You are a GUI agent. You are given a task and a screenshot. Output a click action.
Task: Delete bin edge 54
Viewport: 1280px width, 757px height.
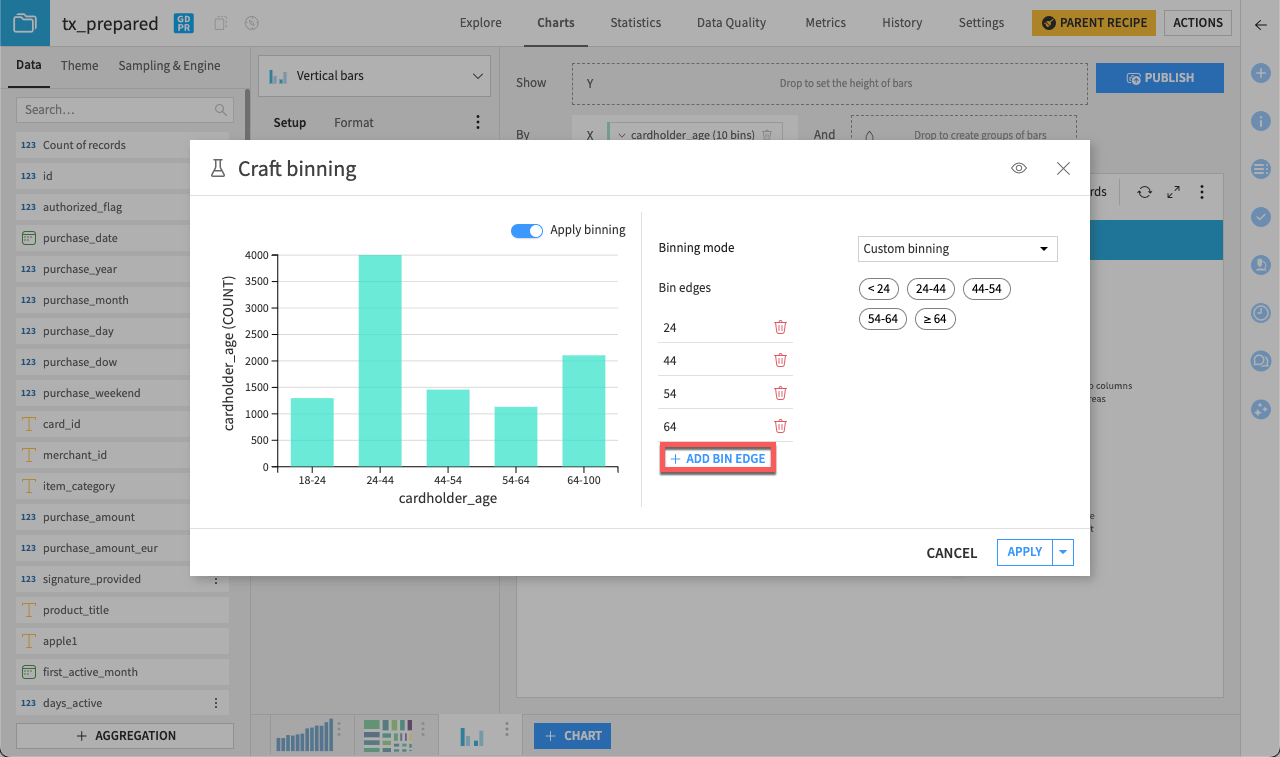(780, 393)
